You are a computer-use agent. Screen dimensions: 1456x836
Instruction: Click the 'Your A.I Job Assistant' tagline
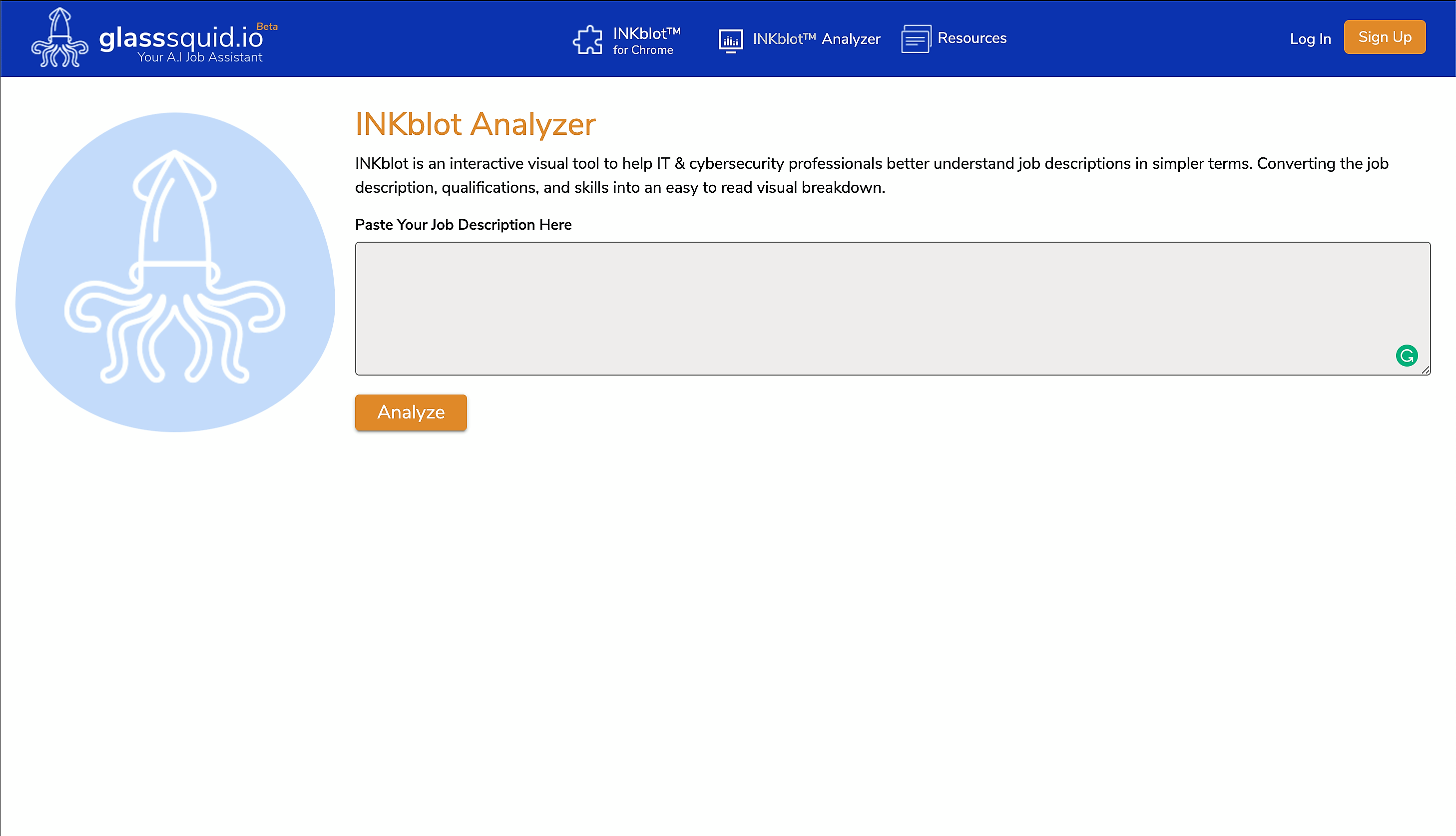click(x=199, y=57)
